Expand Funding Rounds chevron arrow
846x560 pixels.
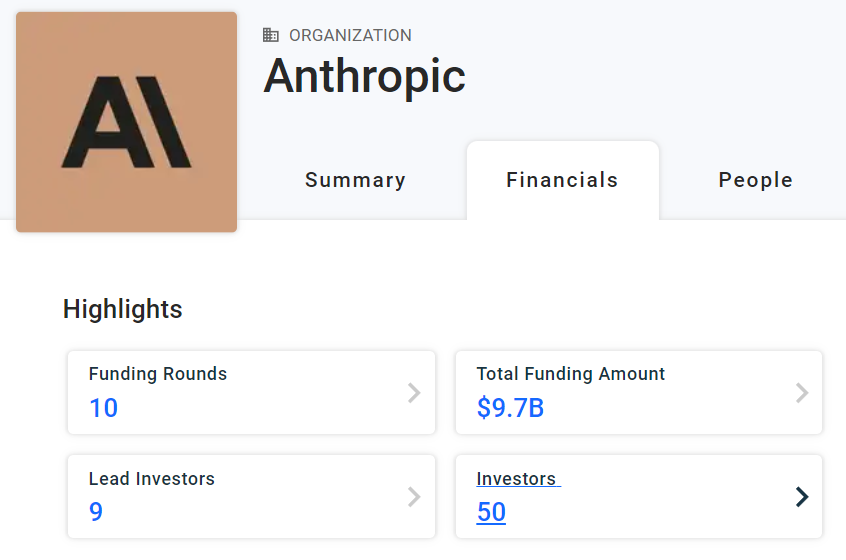414,393
